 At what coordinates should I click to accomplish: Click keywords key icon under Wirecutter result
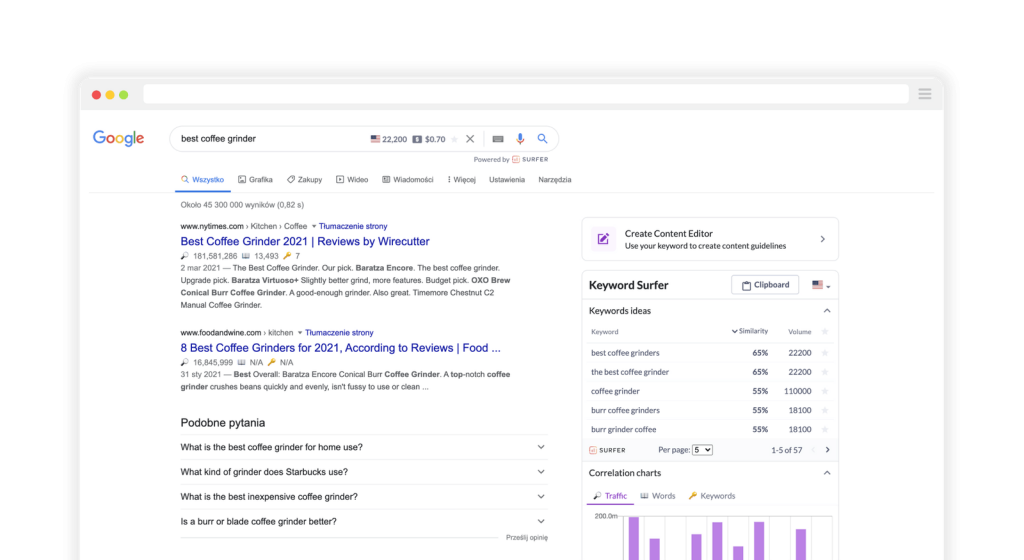click(x=287, y=256)
